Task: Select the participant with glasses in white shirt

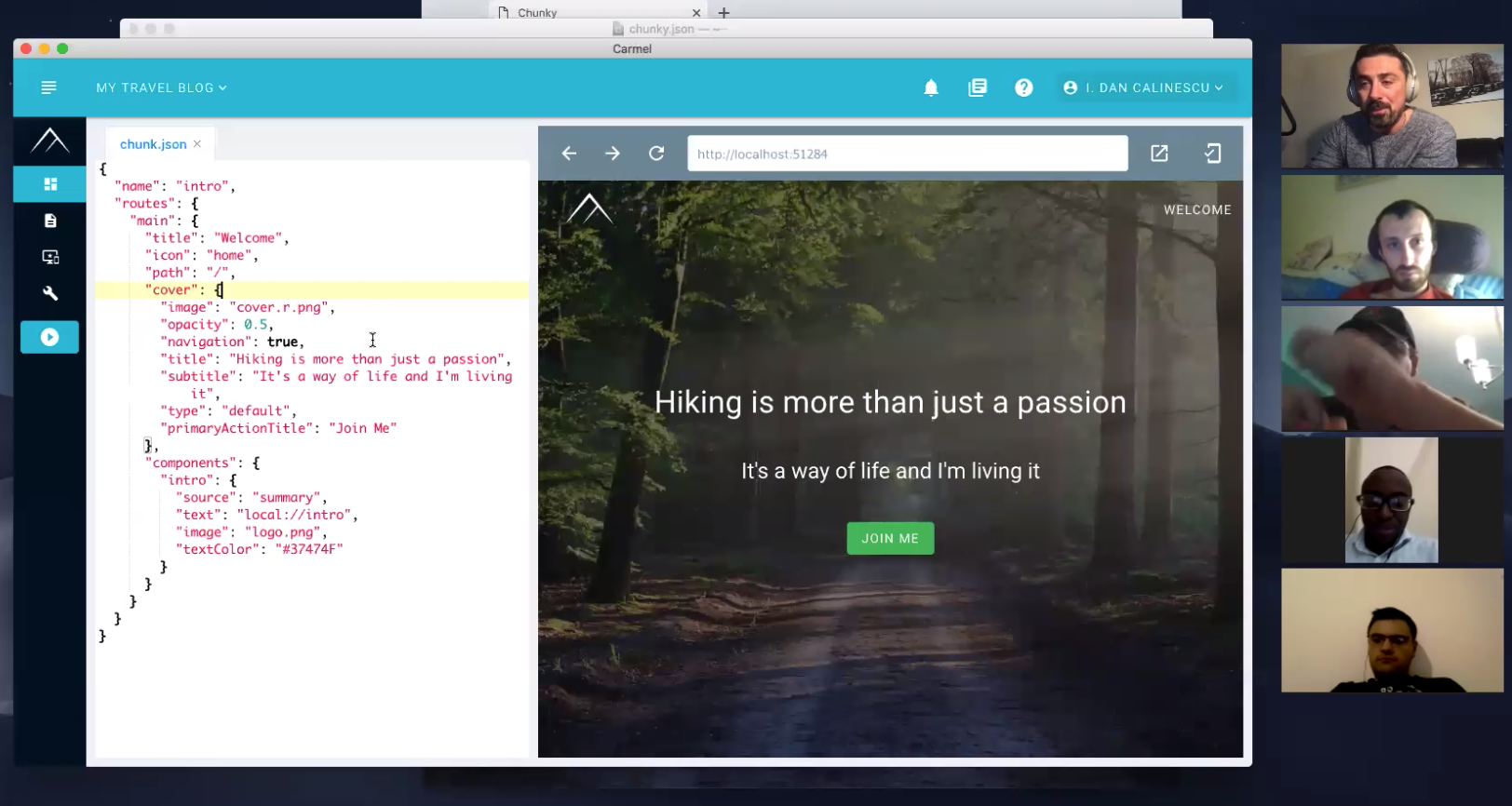Action: tap(1392, 501)
